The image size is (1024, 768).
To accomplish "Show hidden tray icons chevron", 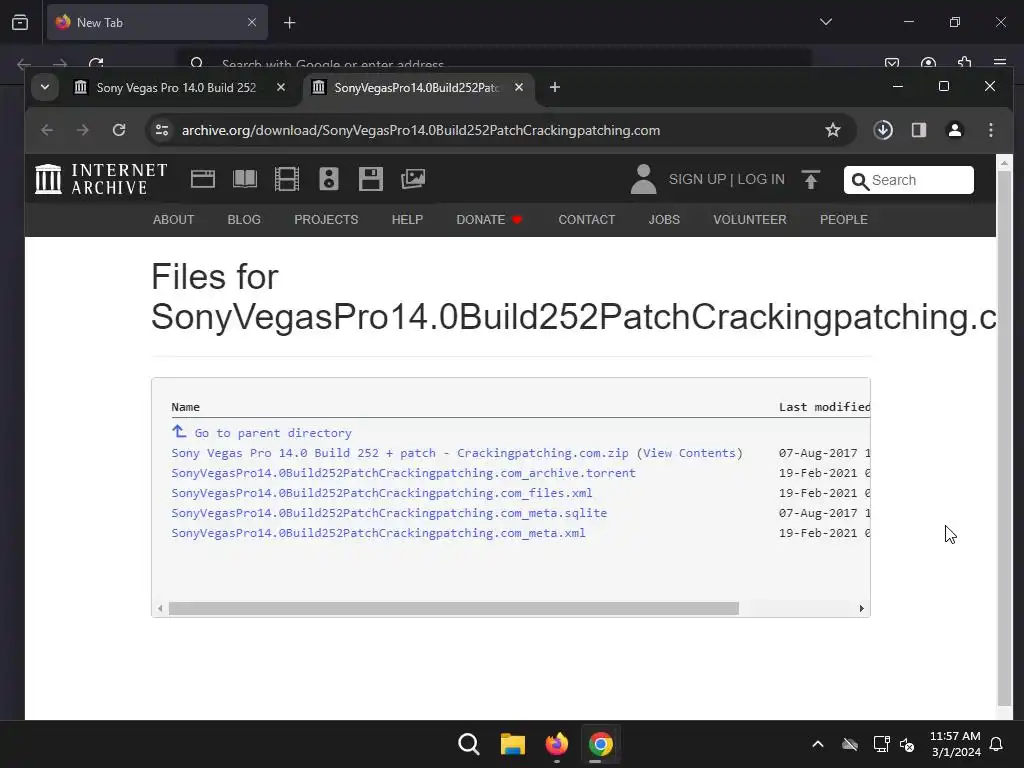I will [x=818, y=744].
